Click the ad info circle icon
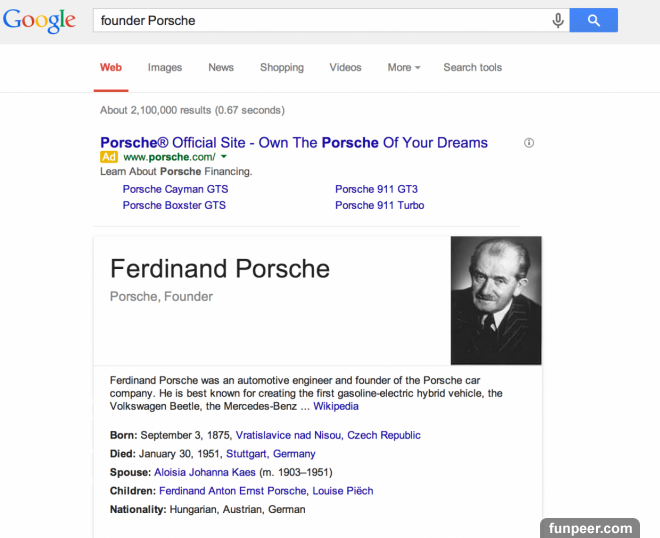660x538 pixels. (529, 143)
